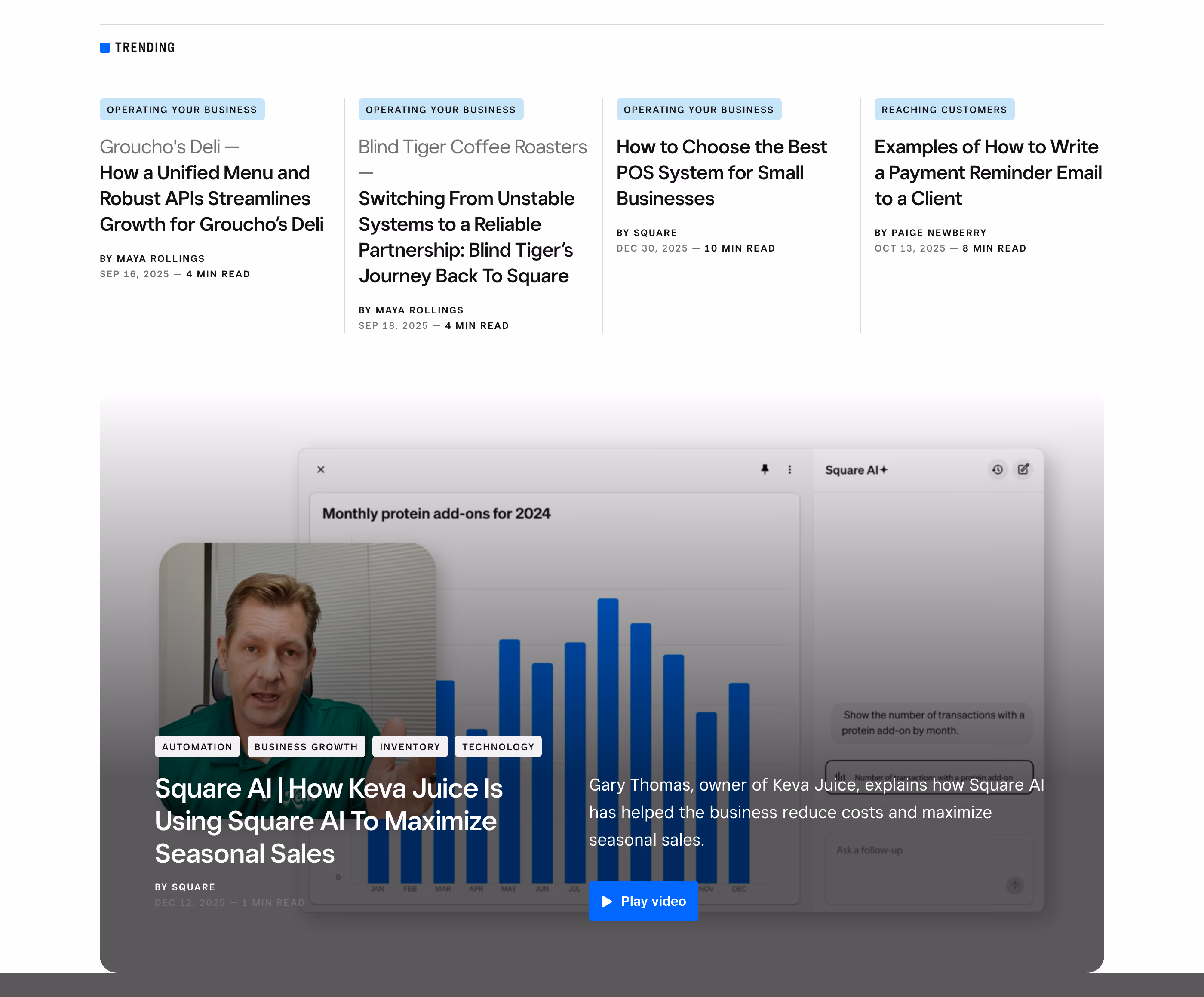Click the Maya Rollings byline under the Blind Tiger article
The width and height of the screenshot is (1204, 997).
pyautogui.click(x=411, y=310)
